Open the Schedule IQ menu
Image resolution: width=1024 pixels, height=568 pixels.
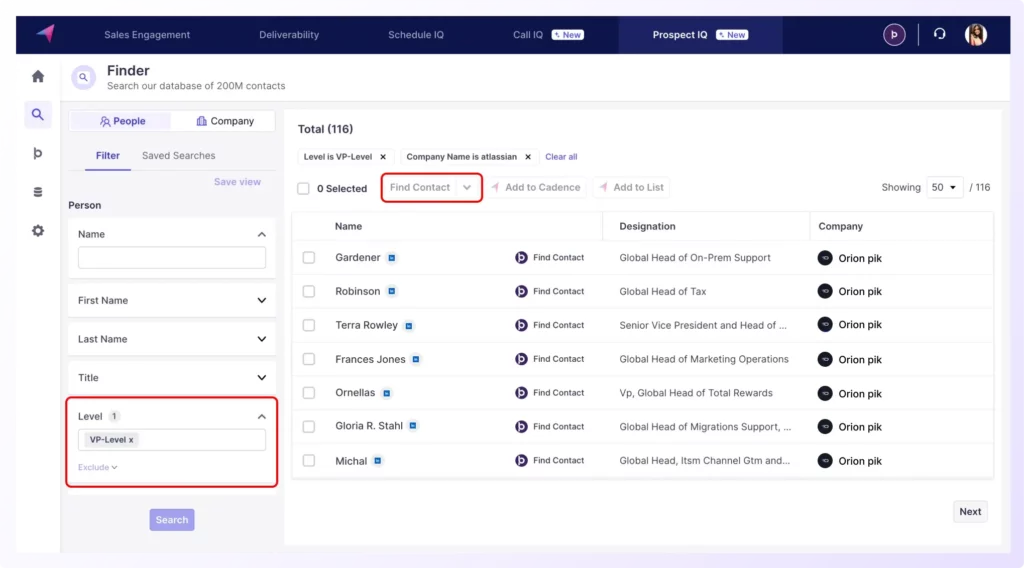[x=416, y=35]
